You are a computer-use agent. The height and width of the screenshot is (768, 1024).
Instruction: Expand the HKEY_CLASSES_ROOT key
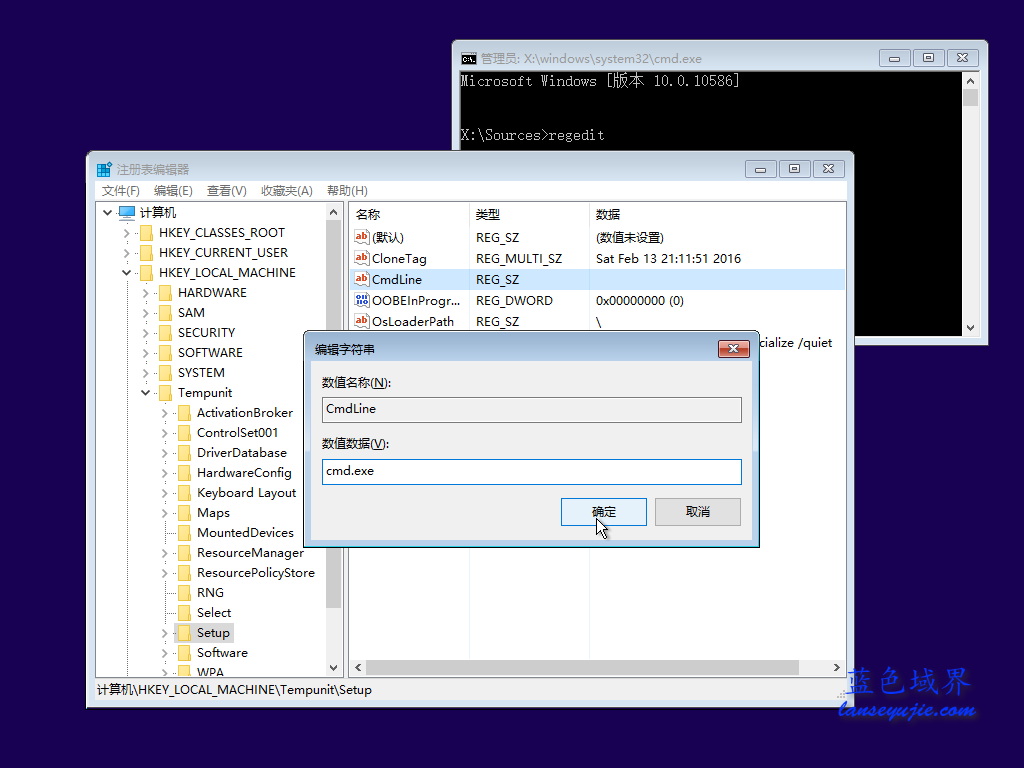pyautogui.click(x=127, y=233)
